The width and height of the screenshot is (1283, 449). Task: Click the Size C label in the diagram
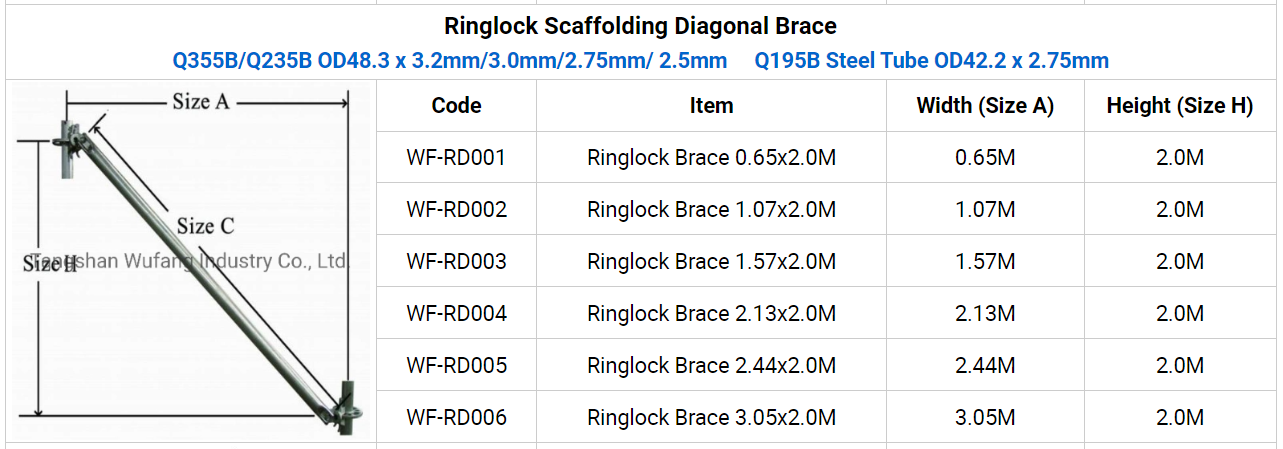[x=205, y=226]
